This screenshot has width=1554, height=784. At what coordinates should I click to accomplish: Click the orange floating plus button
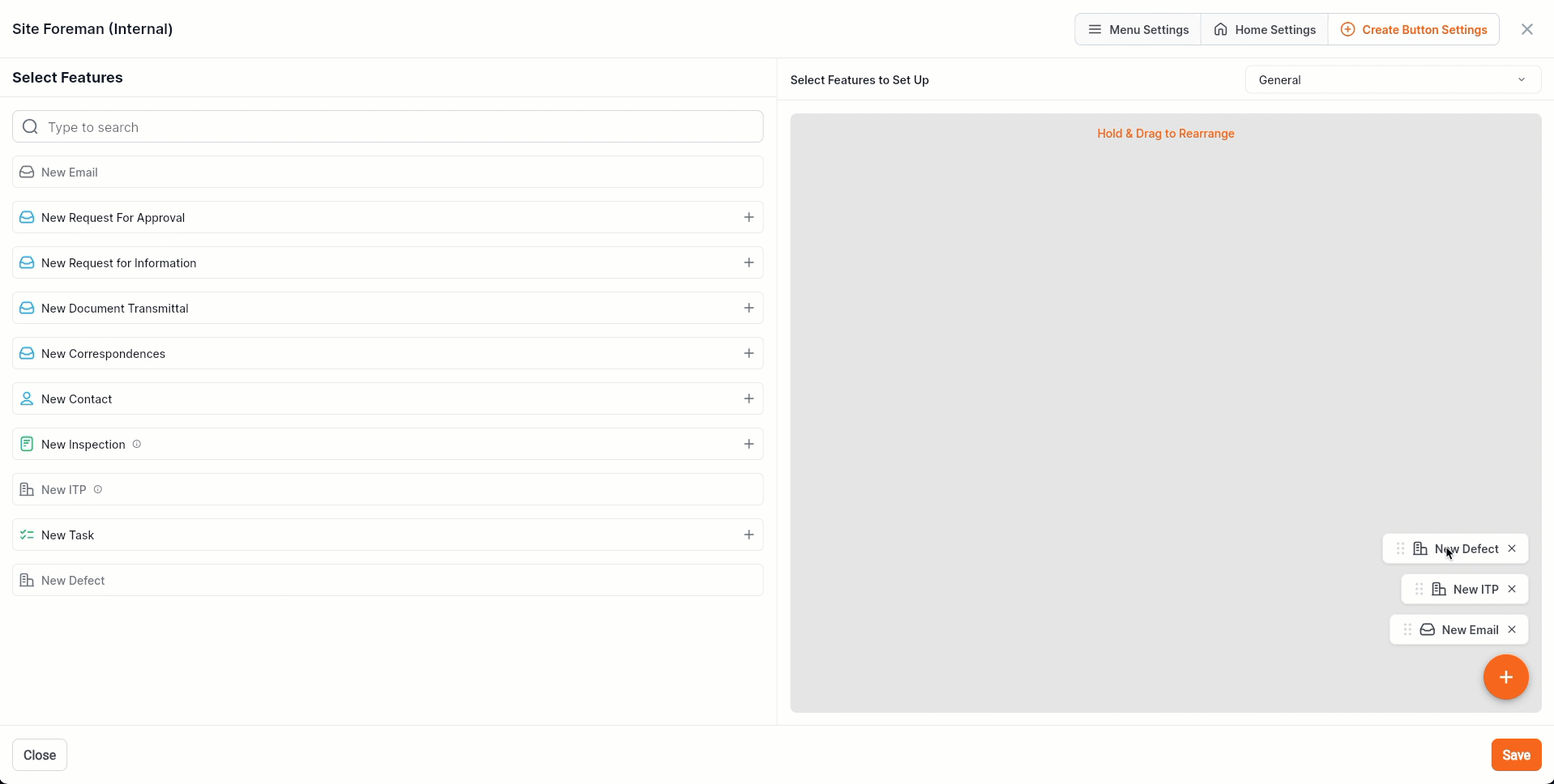[x=1505, y=677]
